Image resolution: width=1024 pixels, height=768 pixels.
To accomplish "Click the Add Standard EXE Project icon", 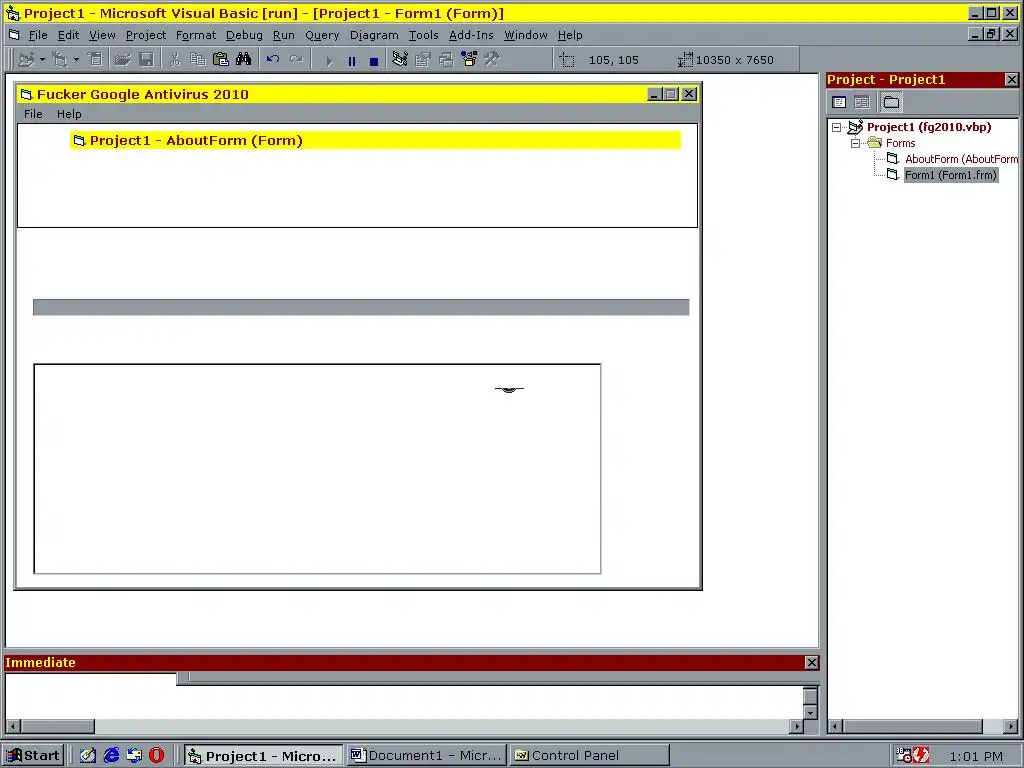I will [26, 59].
